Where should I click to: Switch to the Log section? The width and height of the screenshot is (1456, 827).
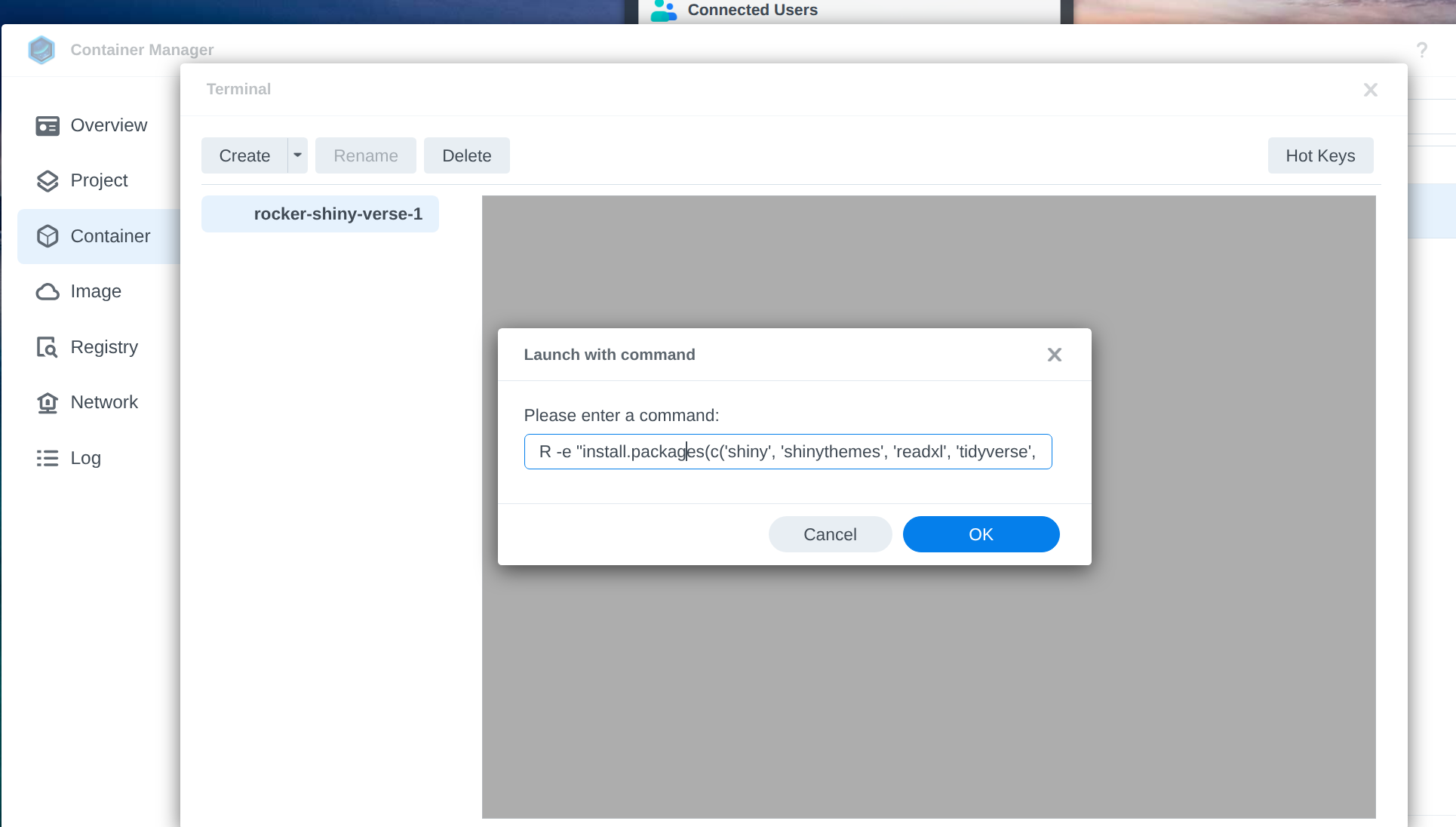[85, 458]
